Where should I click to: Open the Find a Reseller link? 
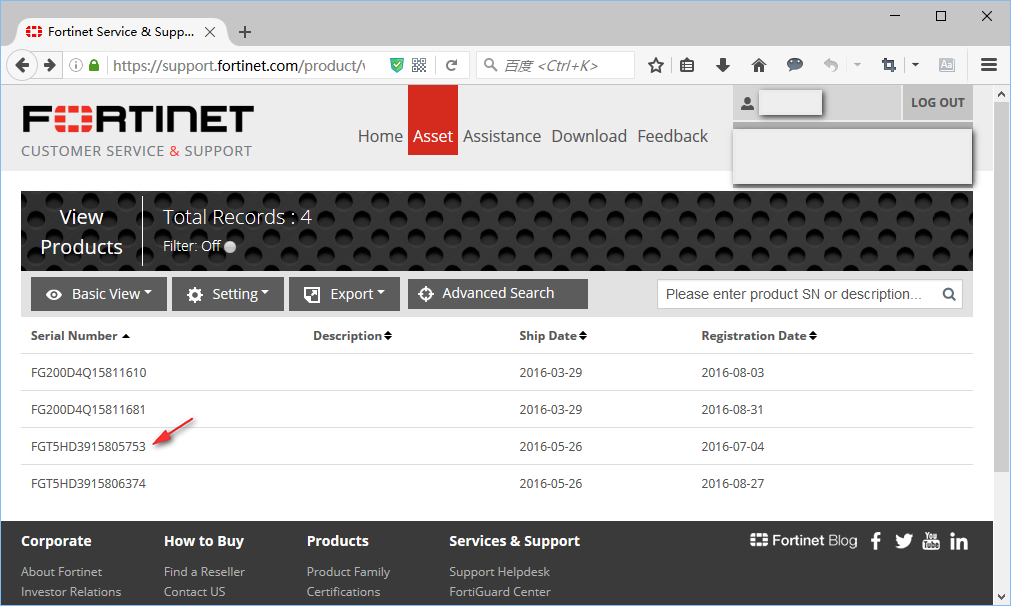point(204,572)
